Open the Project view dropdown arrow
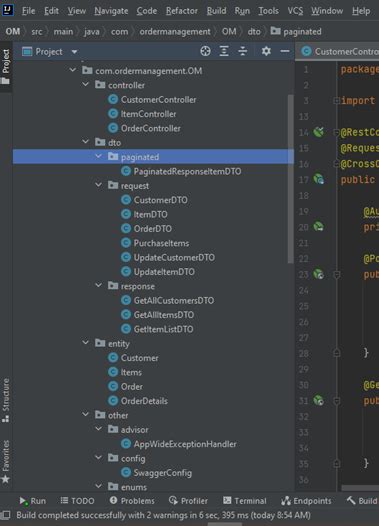 pyautogui.click(x=74, y=52)
